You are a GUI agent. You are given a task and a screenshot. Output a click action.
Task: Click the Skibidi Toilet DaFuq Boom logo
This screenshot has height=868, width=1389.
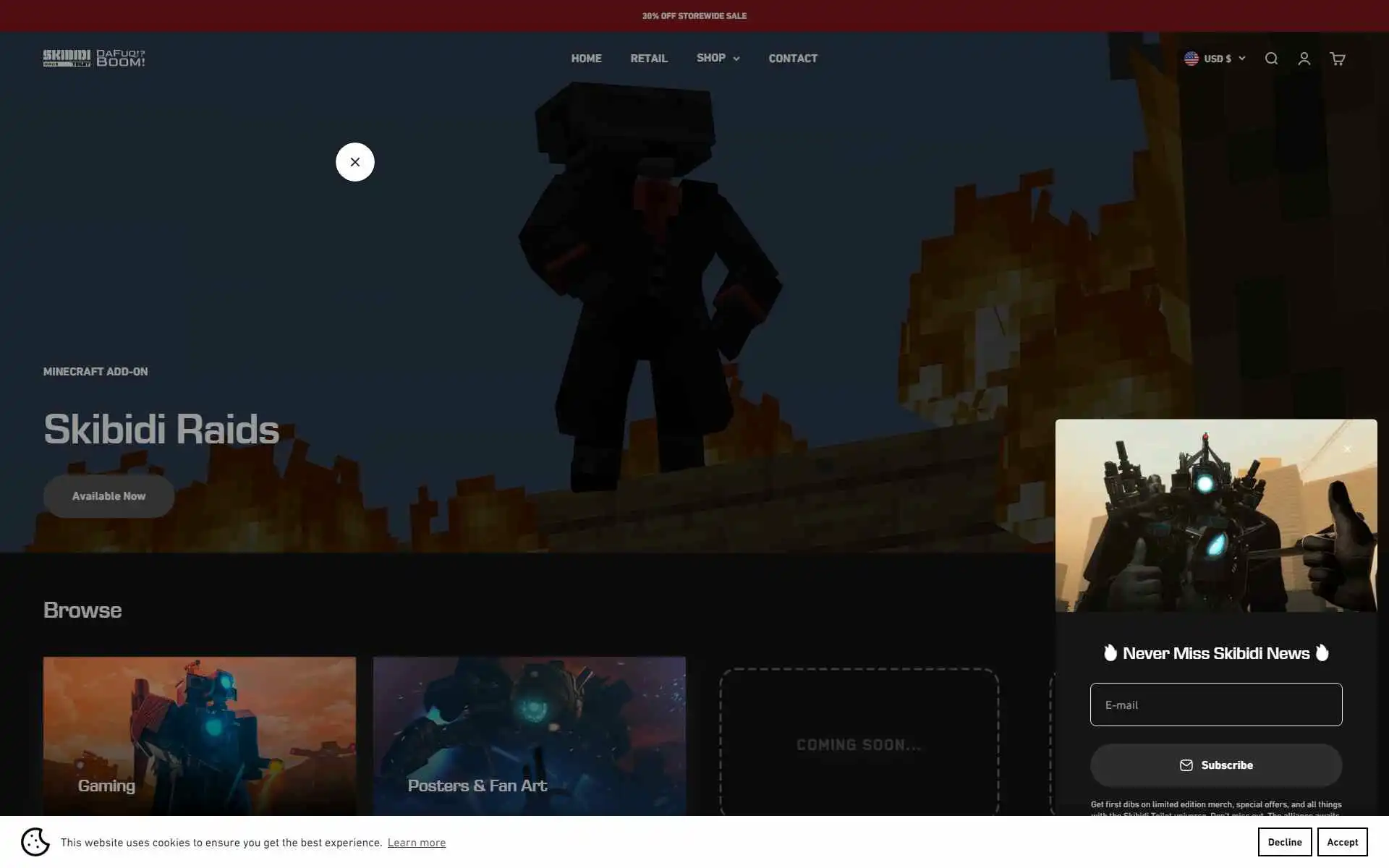point(94,58)
